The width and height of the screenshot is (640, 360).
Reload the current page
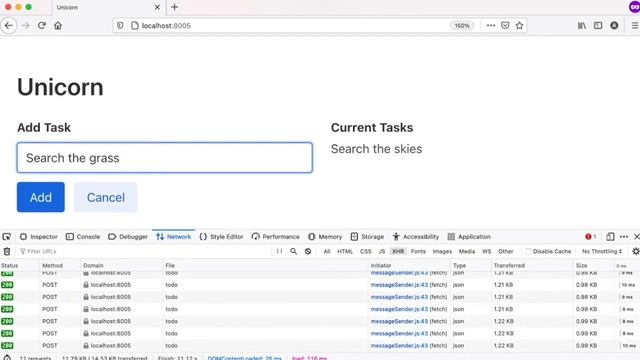pos(42,25)
